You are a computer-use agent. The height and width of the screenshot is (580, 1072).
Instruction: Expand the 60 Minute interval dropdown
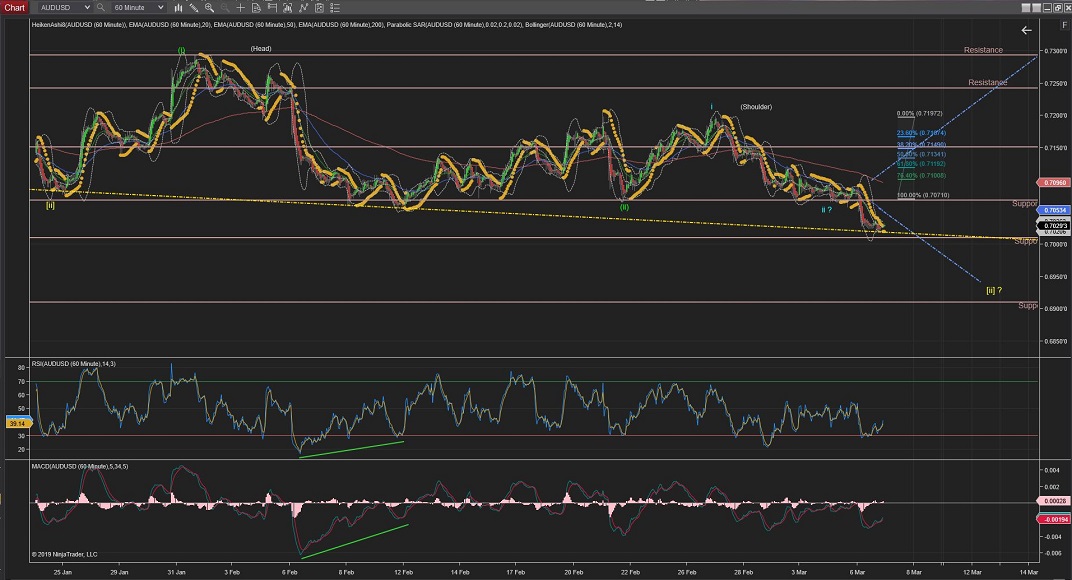click(x=160, y=7)
